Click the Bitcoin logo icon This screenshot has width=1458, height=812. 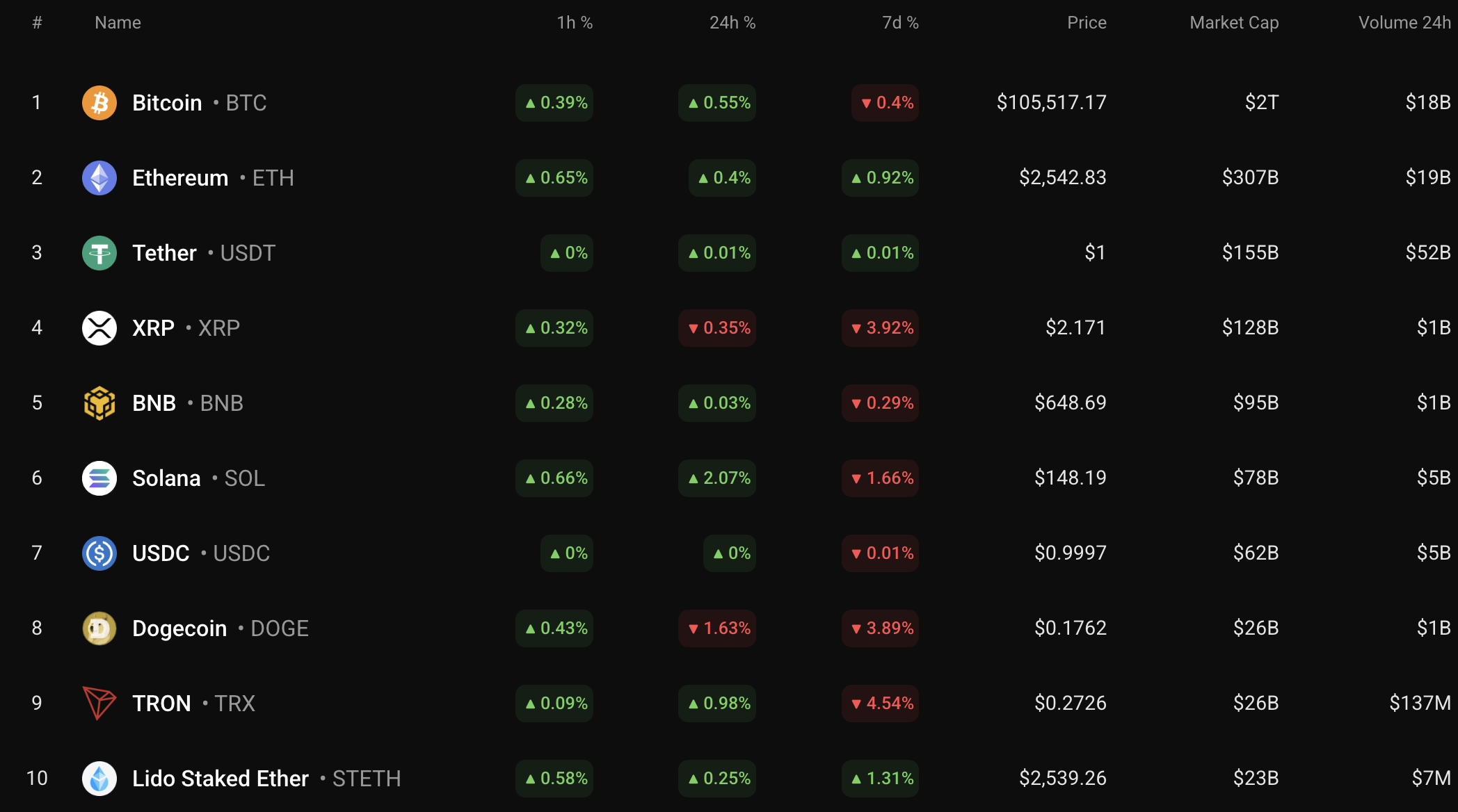point(99,103)
